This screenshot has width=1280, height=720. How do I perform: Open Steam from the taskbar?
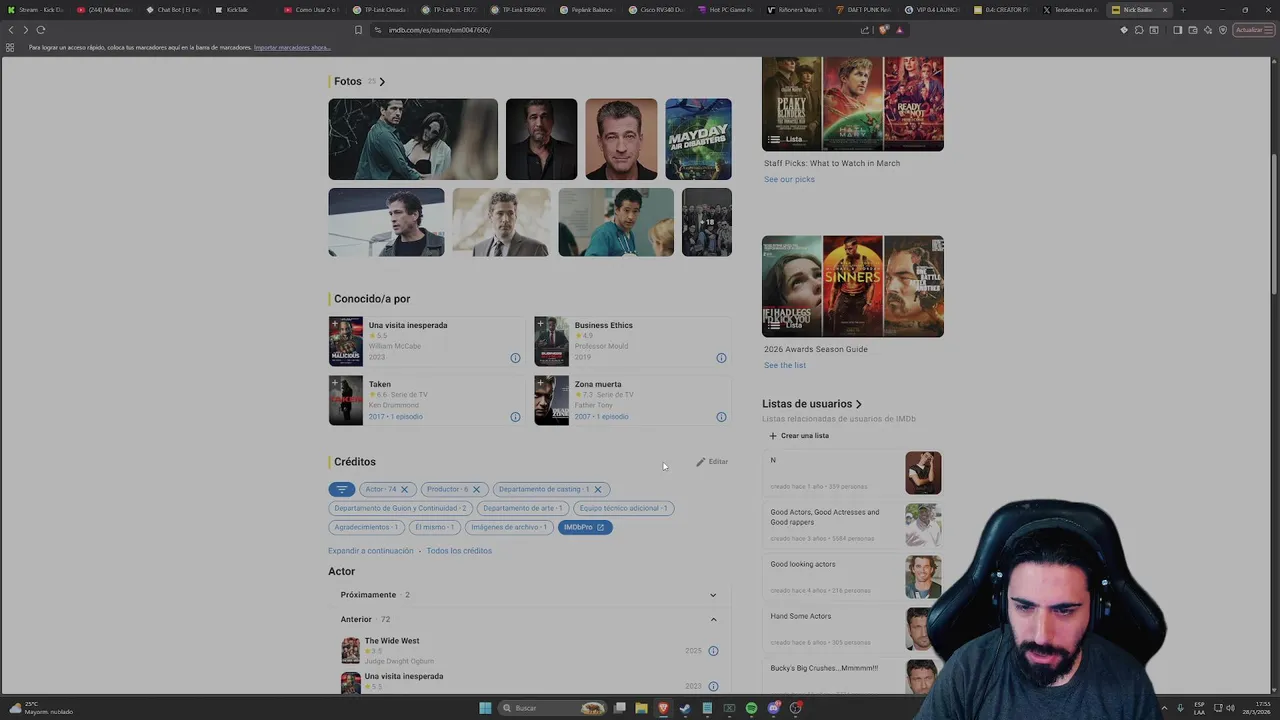pos(685,708)
